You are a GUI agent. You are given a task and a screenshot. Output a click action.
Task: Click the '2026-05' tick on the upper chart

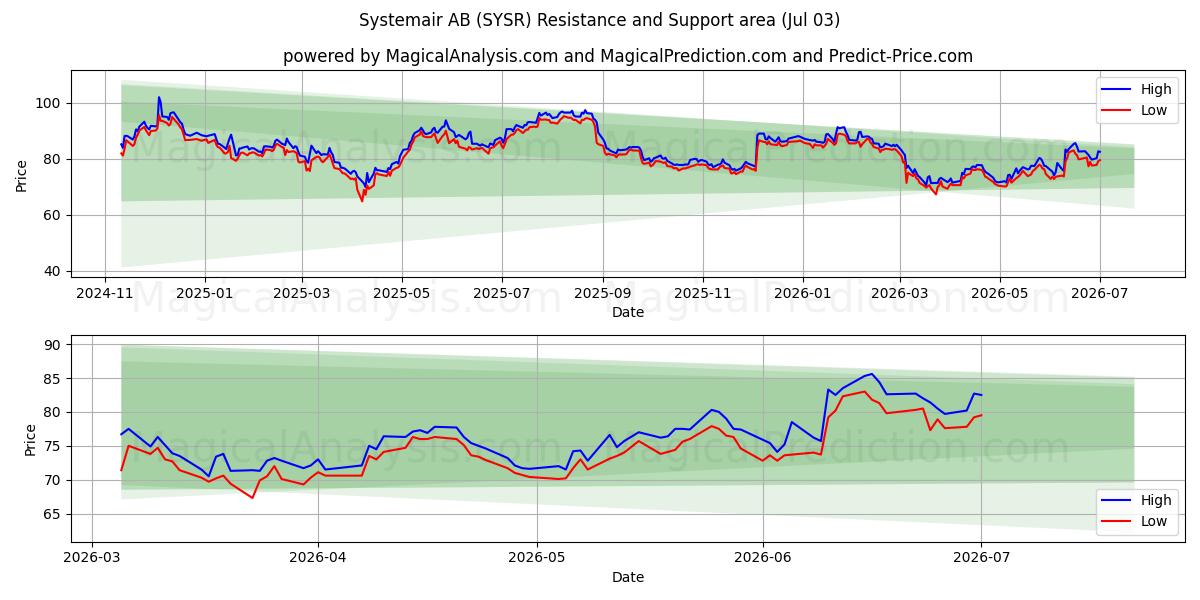[999, 294]
